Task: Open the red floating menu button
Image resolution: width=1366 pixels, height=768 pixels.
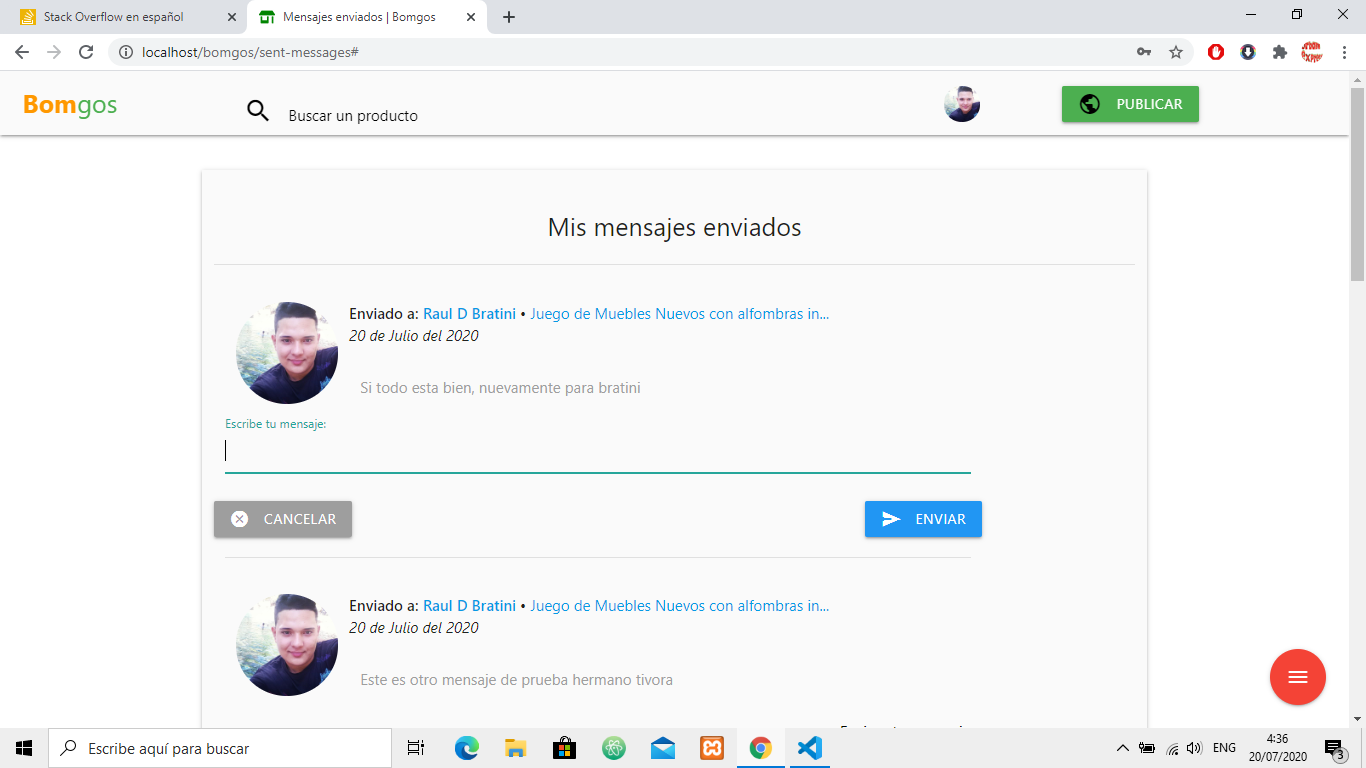Action: click(1298, 678)
